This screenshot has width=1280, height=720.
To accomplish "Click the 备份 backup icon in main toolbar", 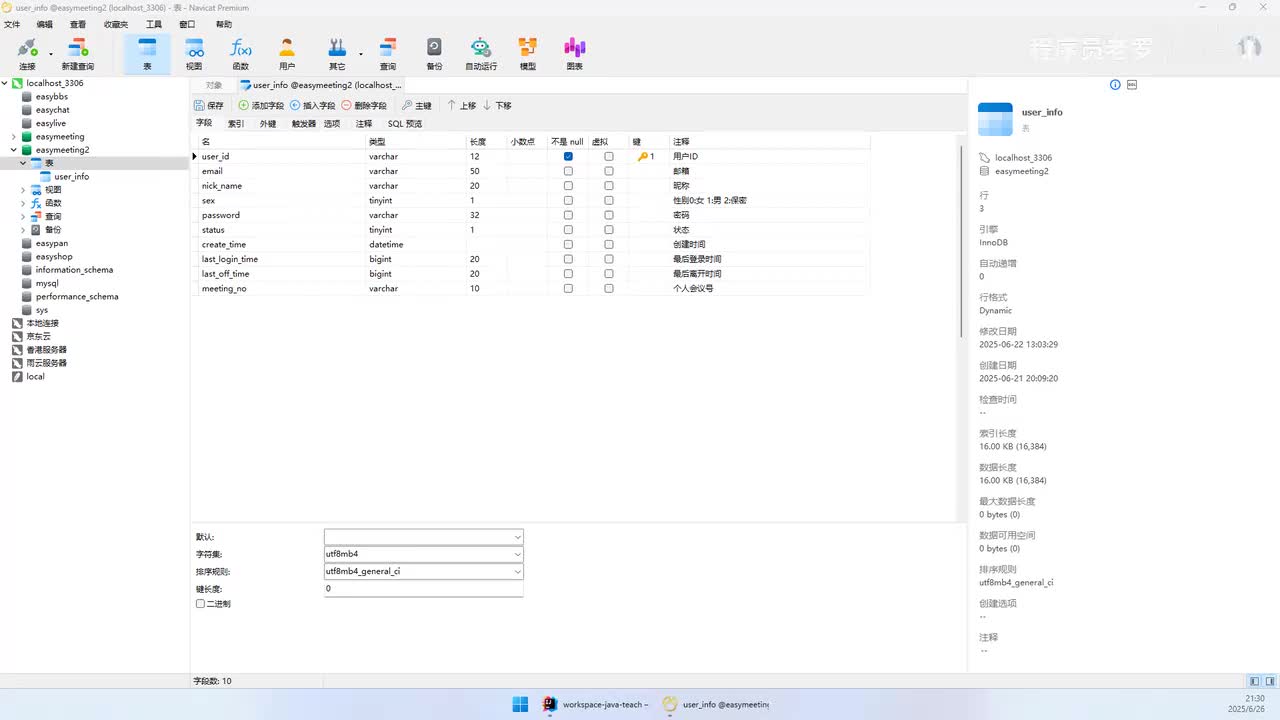I will [x=434, y=53].
